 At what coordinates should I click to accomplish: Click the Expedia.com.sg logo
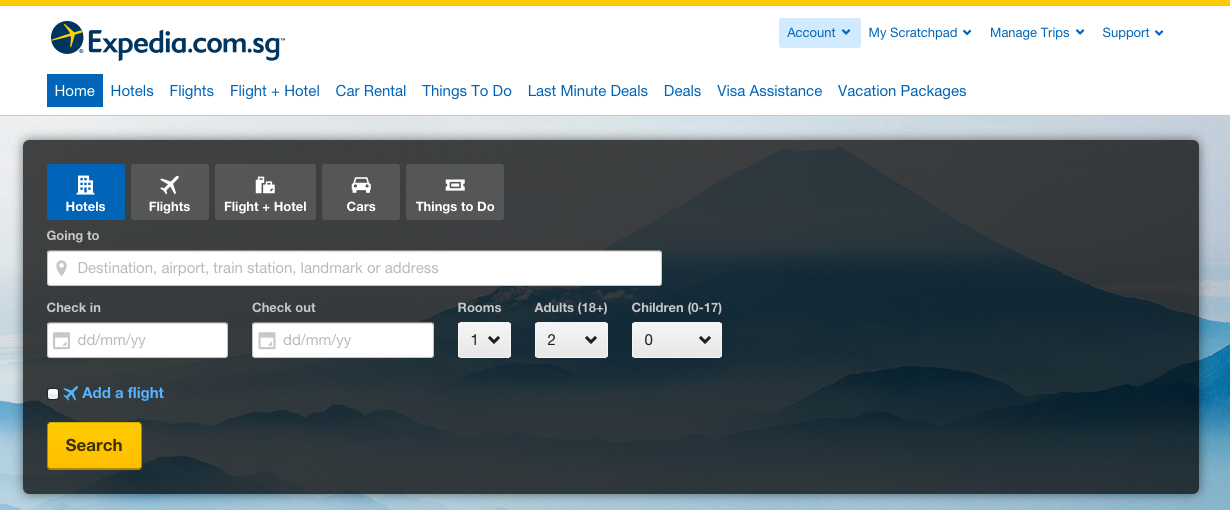(x=167, y=41)
